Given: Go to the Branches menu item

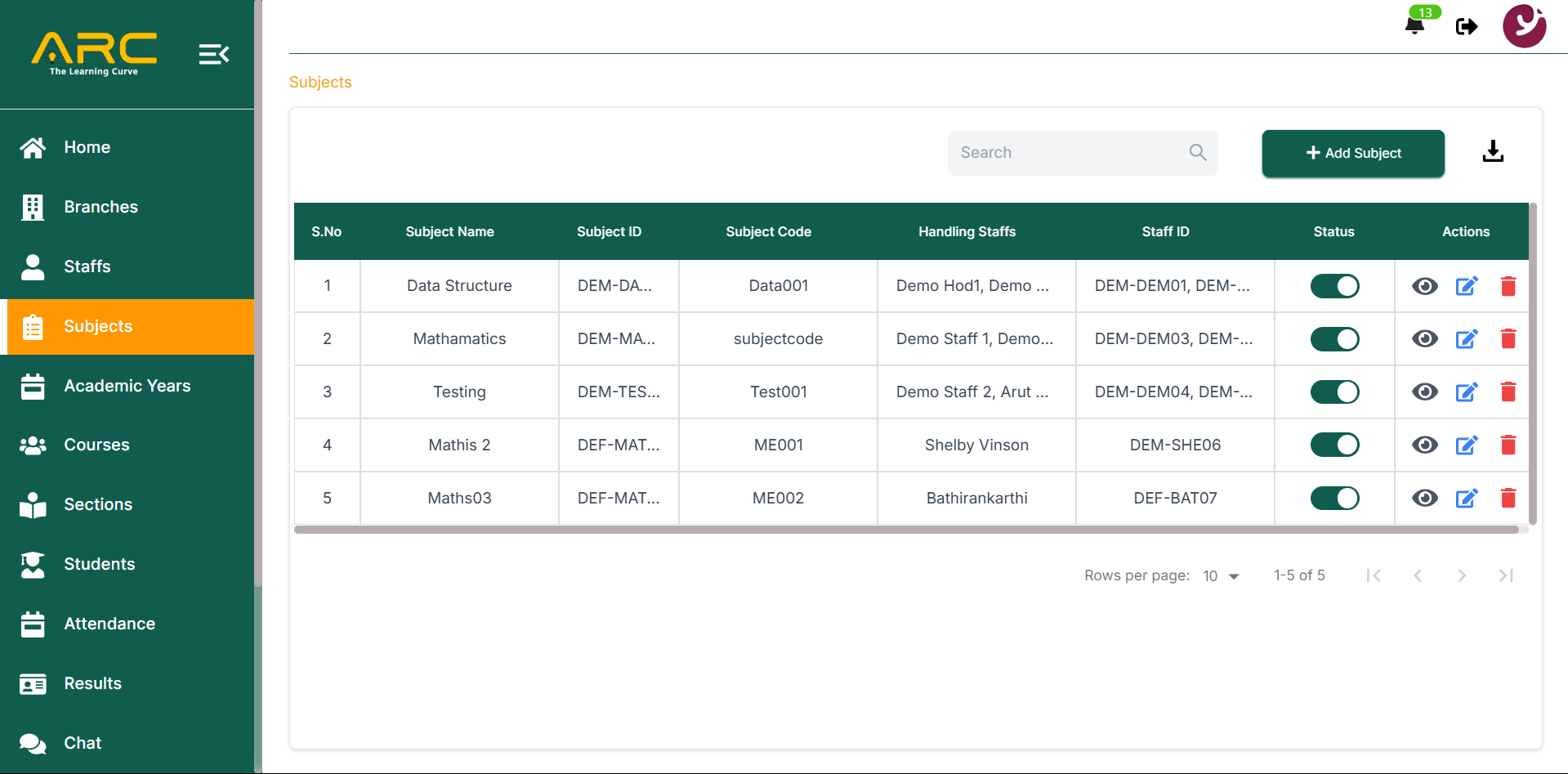Looking at the screenshot, I should (x=101, y=207).
